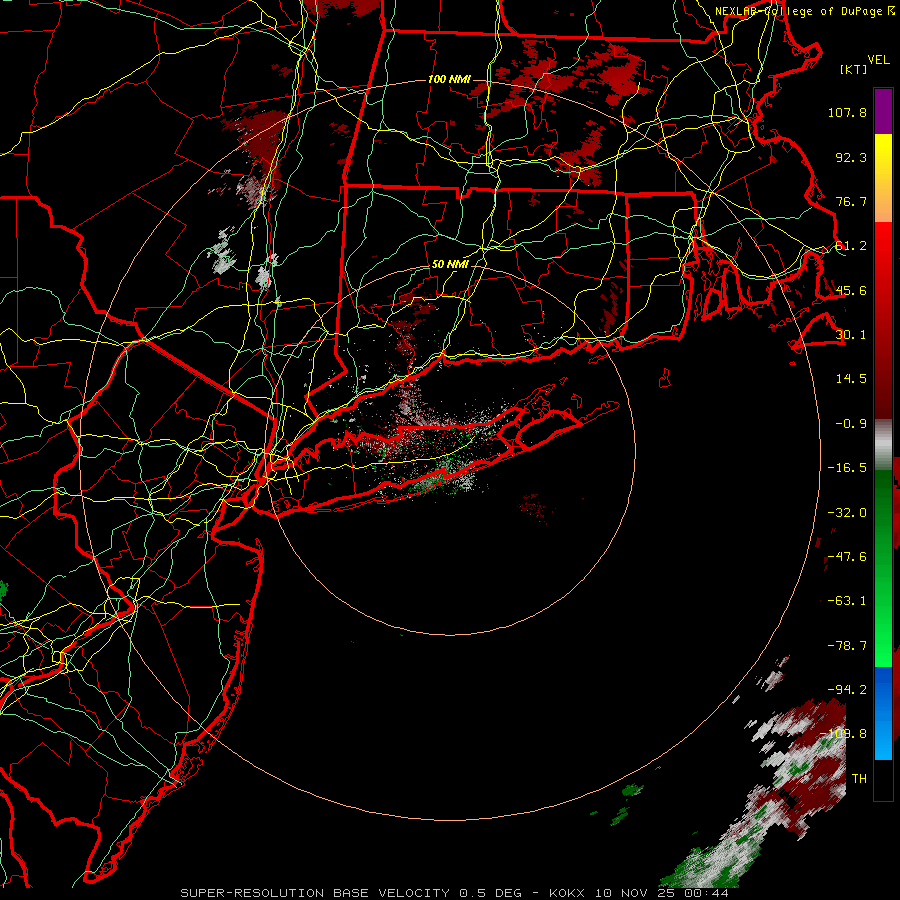Viewport: 900px width, 900px height.
Task: Select the -32.0 velocity scale value
Action: point(847,513)
